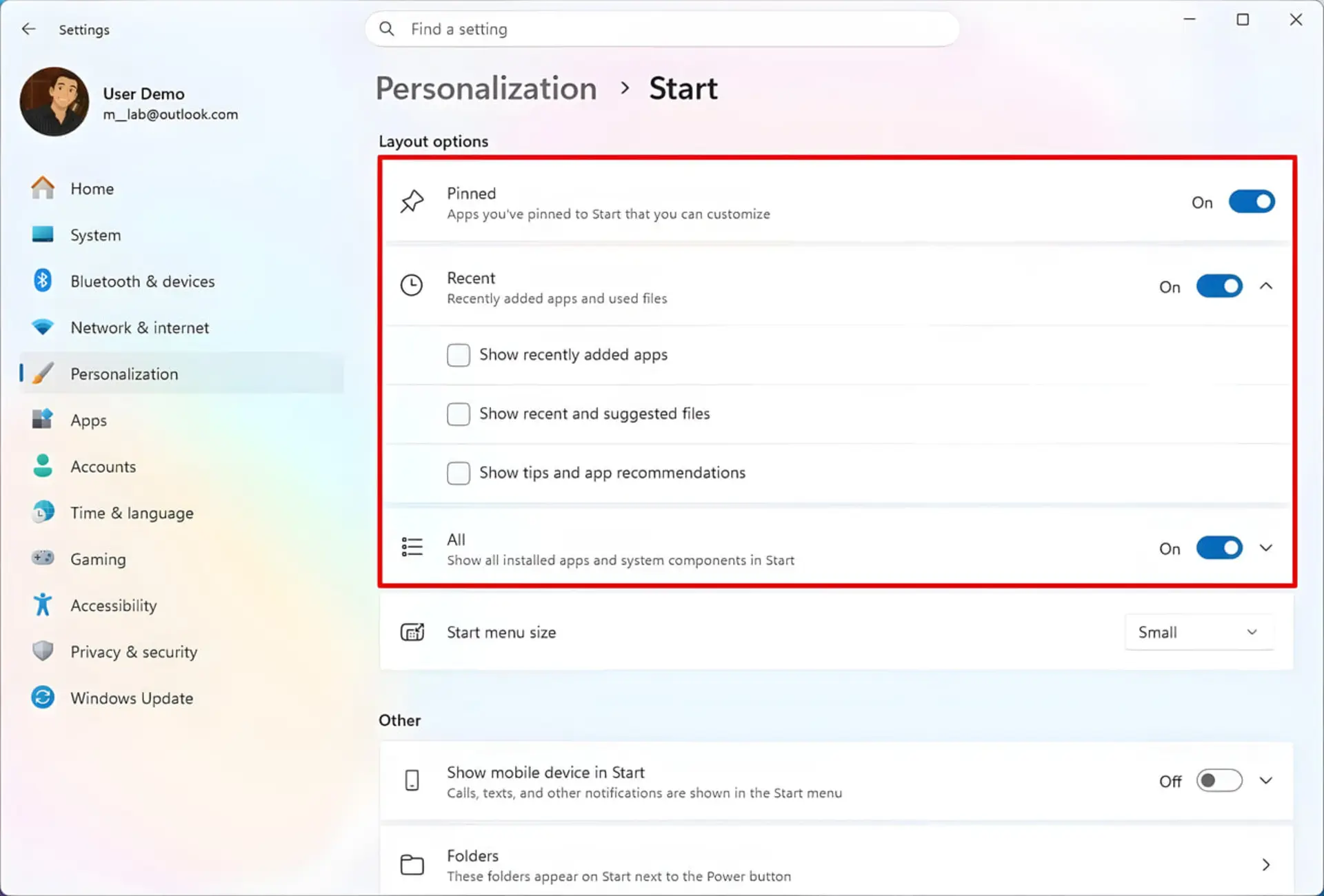1324x896 pixels.
Task: Click the Privacy & security shield icon
Action: (x=43, y=651)
